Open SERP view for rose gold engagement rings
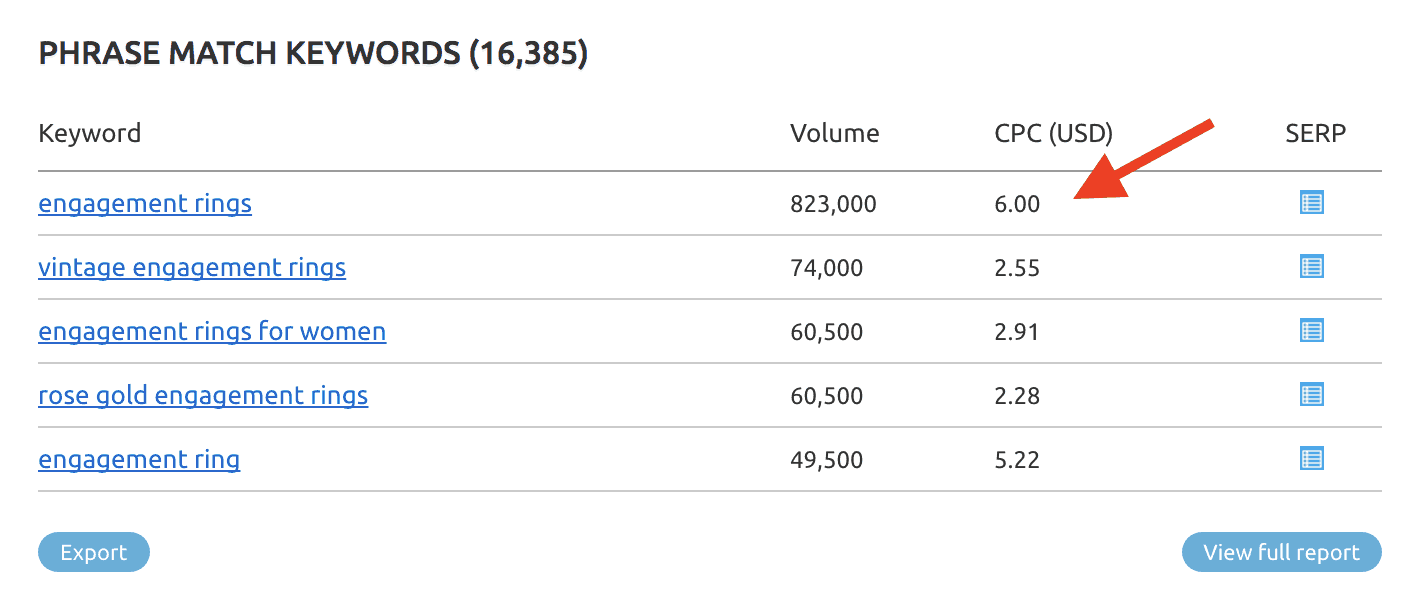This screenshot has height=606, width=1402. tap(1310, 395)
